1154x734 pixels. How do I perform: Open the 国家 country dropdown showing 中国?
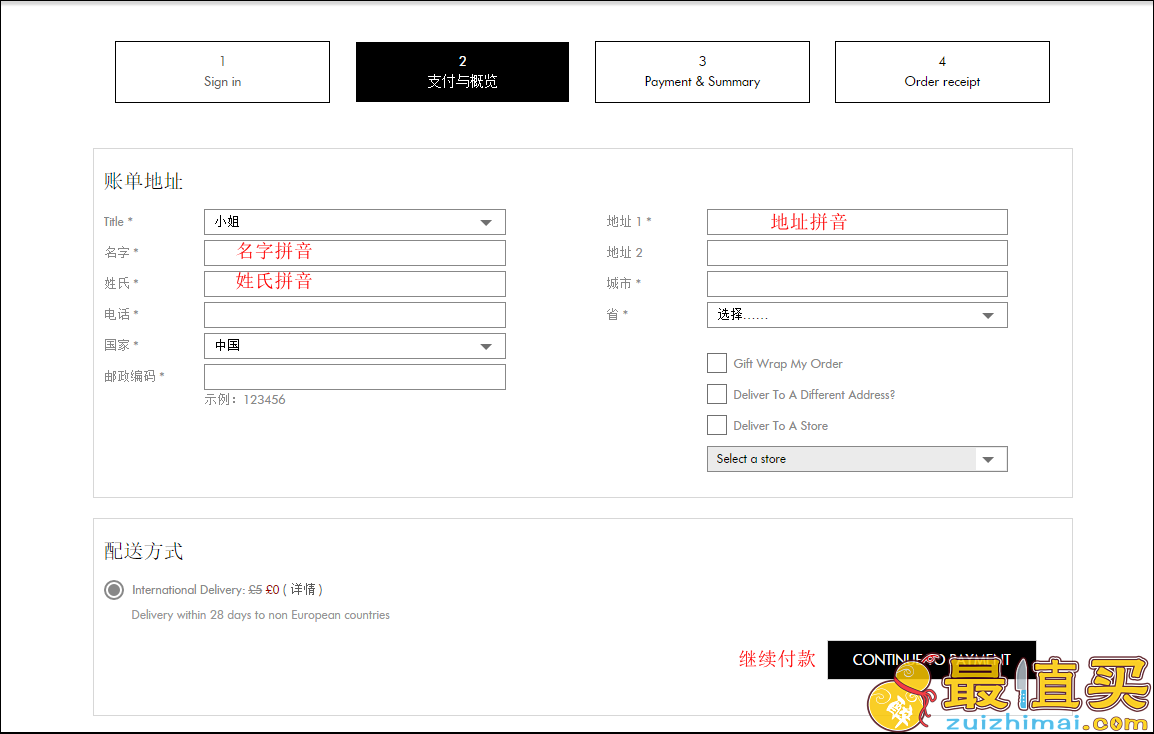coord(355,345)
